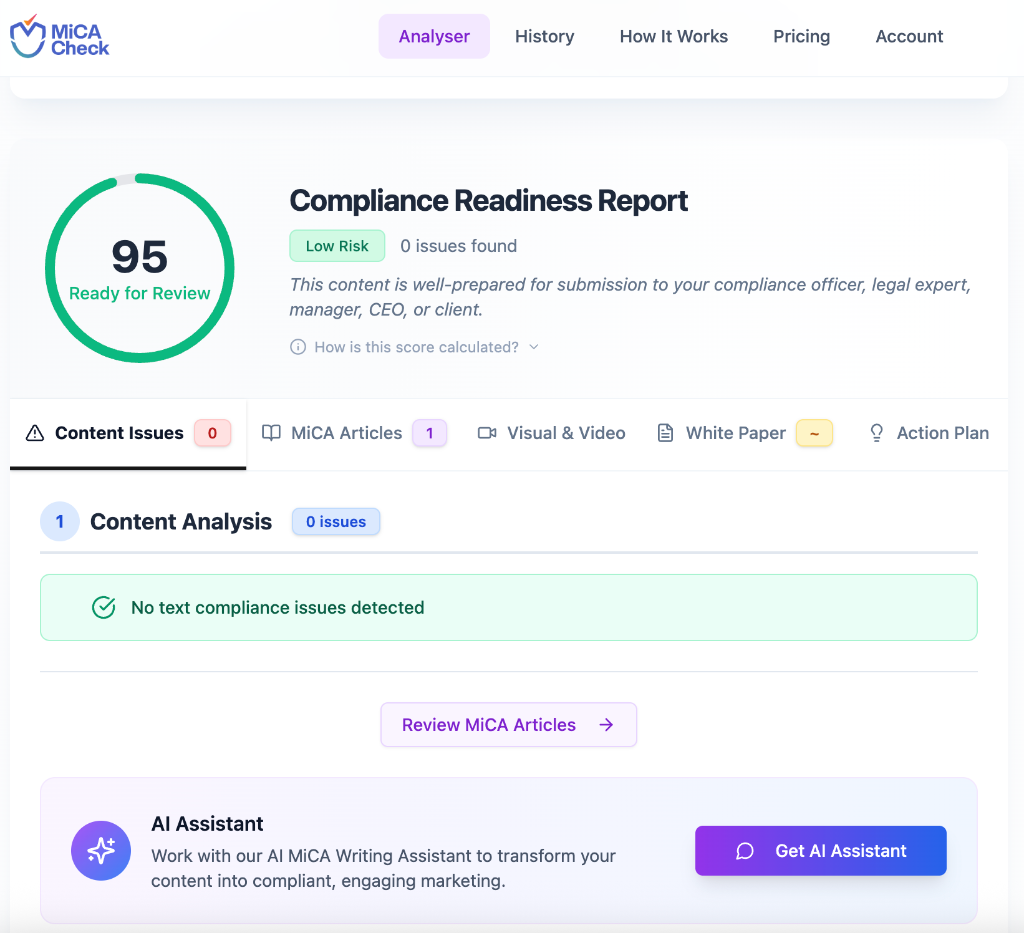Viewport: 1024px width, 933px height.
Task: Select the Content Issues tab
Action: pos(128,434)
